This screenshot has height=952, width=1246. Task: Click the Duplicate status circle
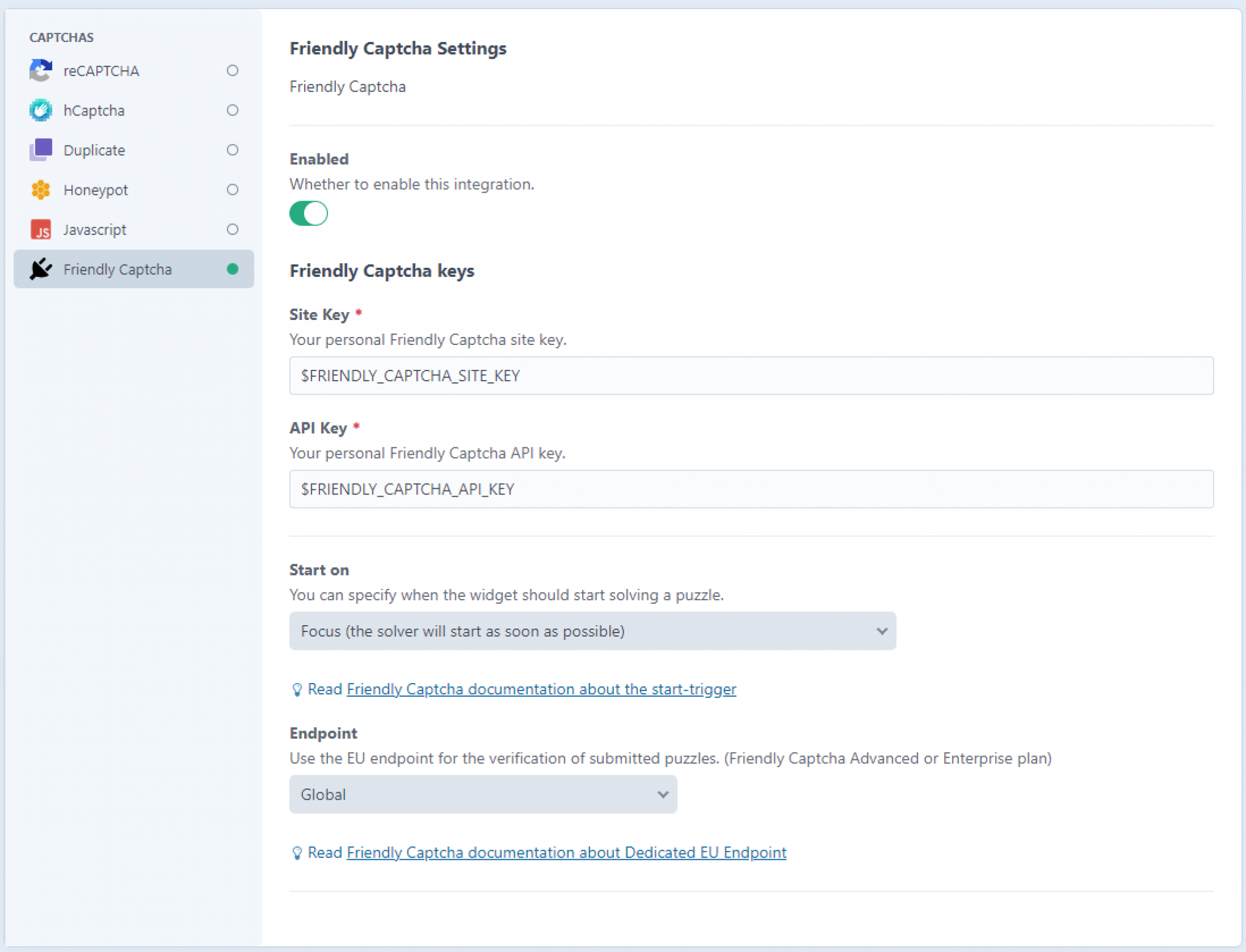232,150
